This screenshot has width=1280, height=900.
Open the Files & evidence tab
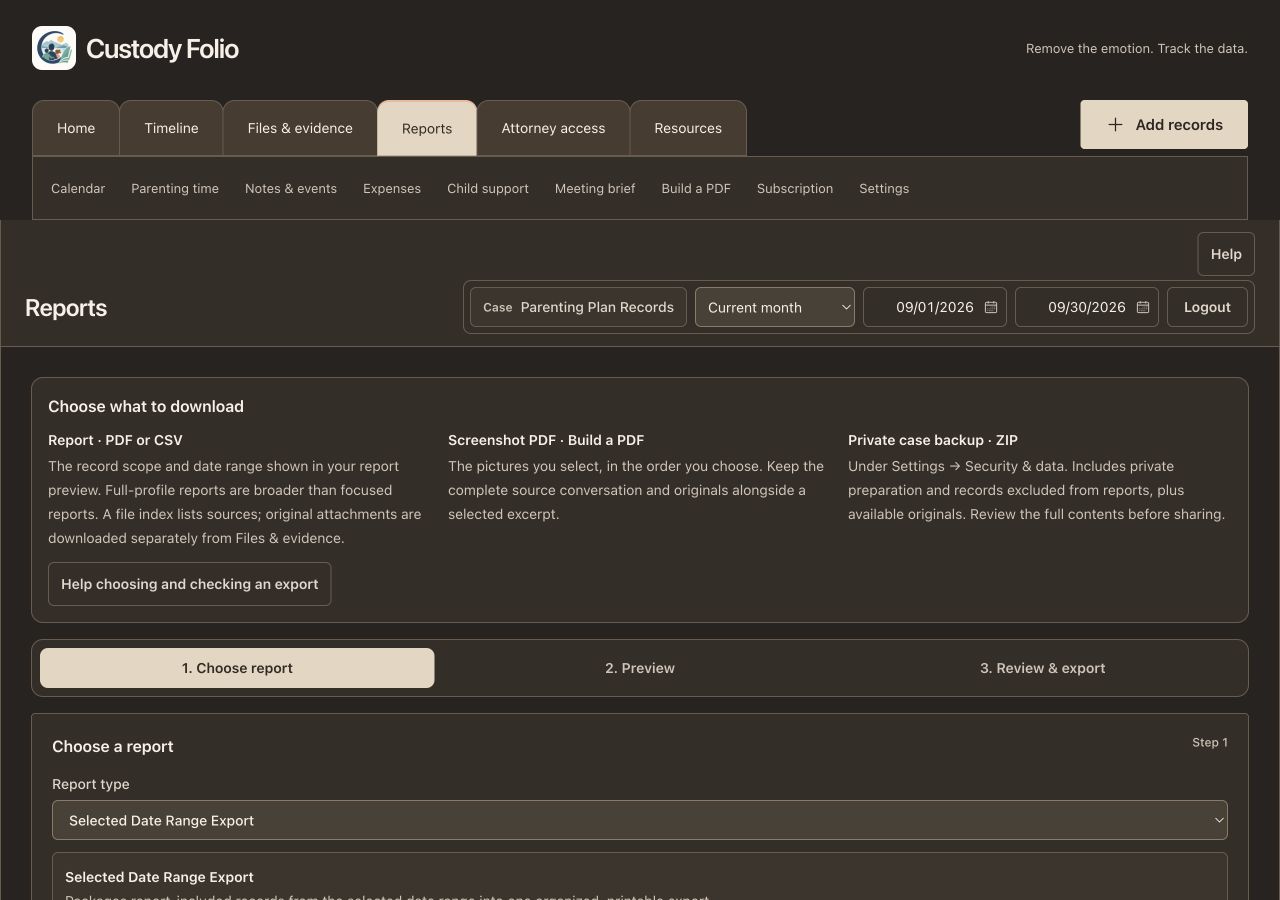click(300, 128)
